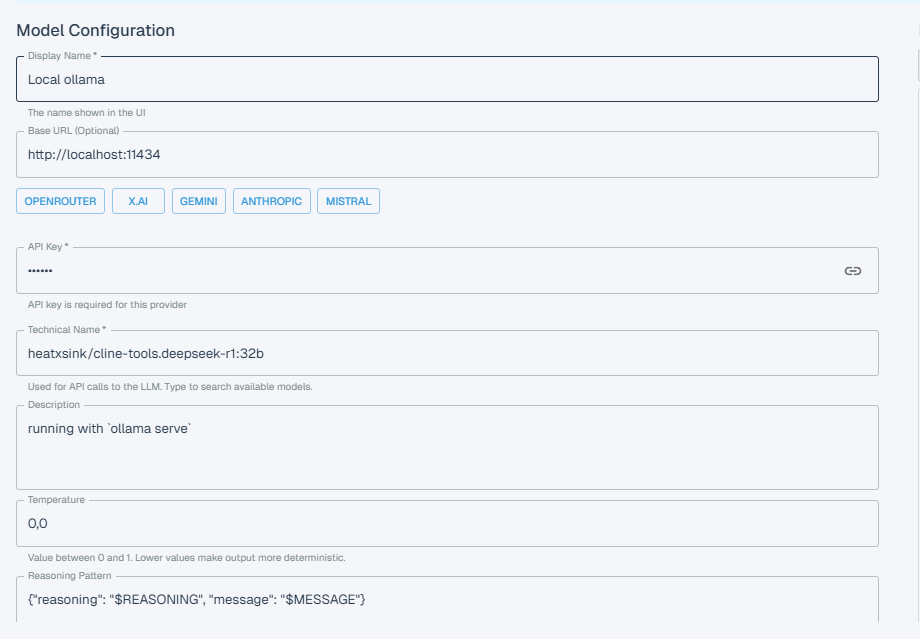Focus the Temperature value field
This screenshot has height=639, width=920.
click(x=446, y=524)
